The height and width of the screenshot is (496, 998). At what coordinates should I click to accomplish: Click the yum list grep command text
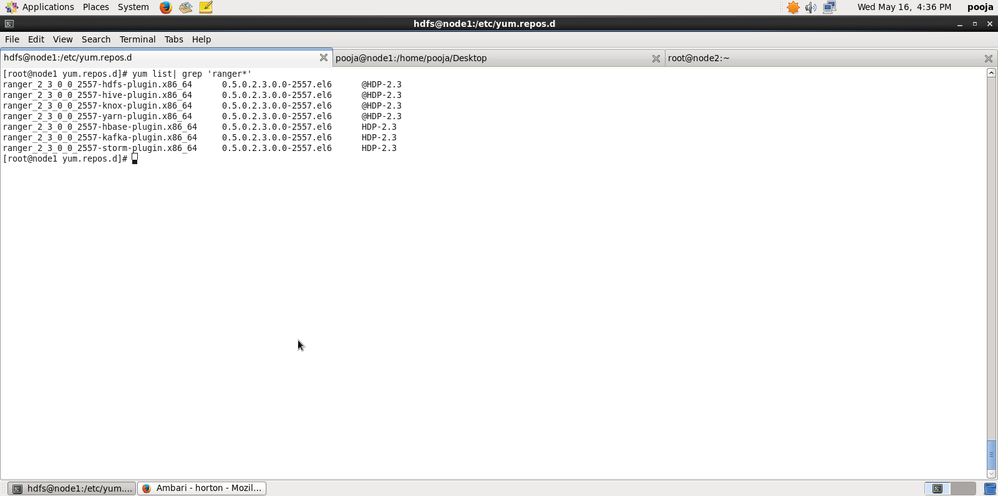click(x=192, y=74)
